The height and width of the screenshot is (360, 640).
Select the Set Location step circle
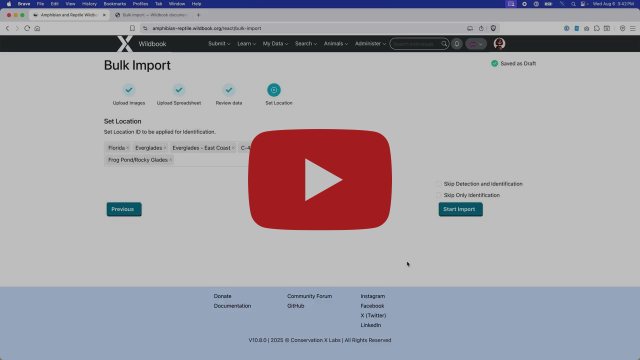[274, 90]
